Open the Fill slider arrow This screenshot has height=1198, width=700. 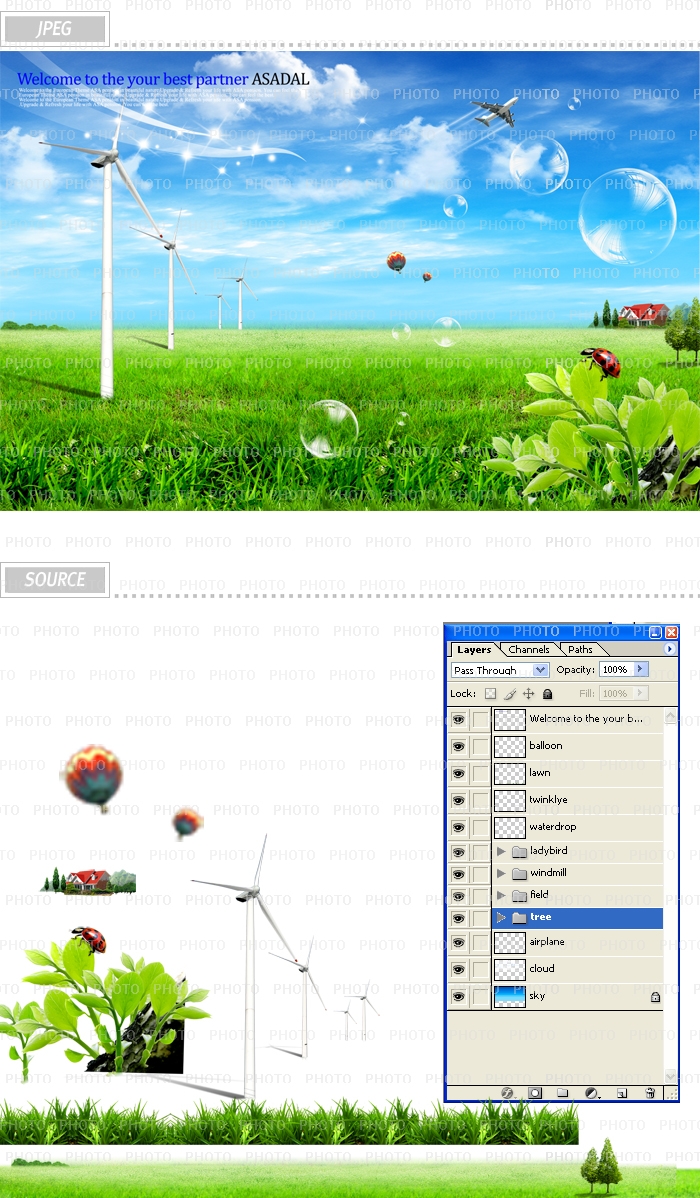640,694
